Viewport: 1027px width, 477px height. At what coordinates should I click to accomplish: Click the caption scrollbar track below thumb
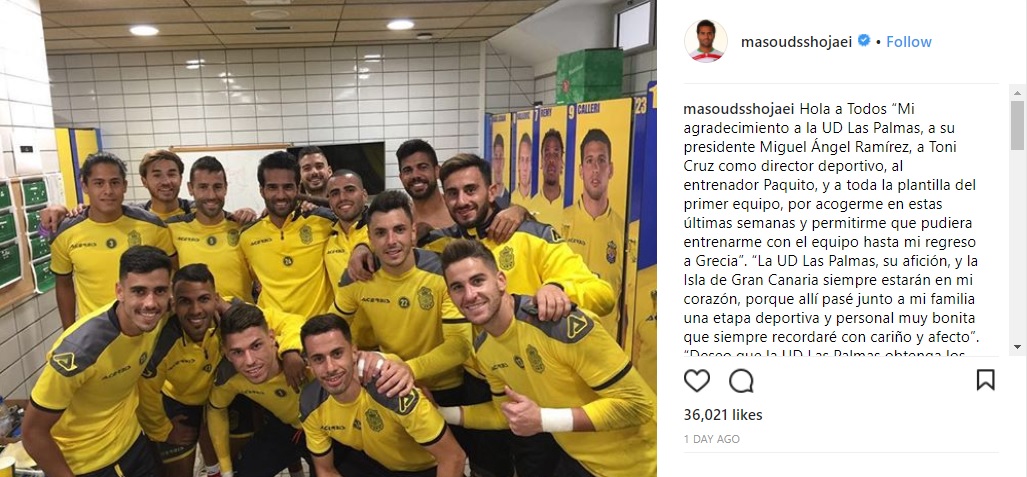point(1016,246)
